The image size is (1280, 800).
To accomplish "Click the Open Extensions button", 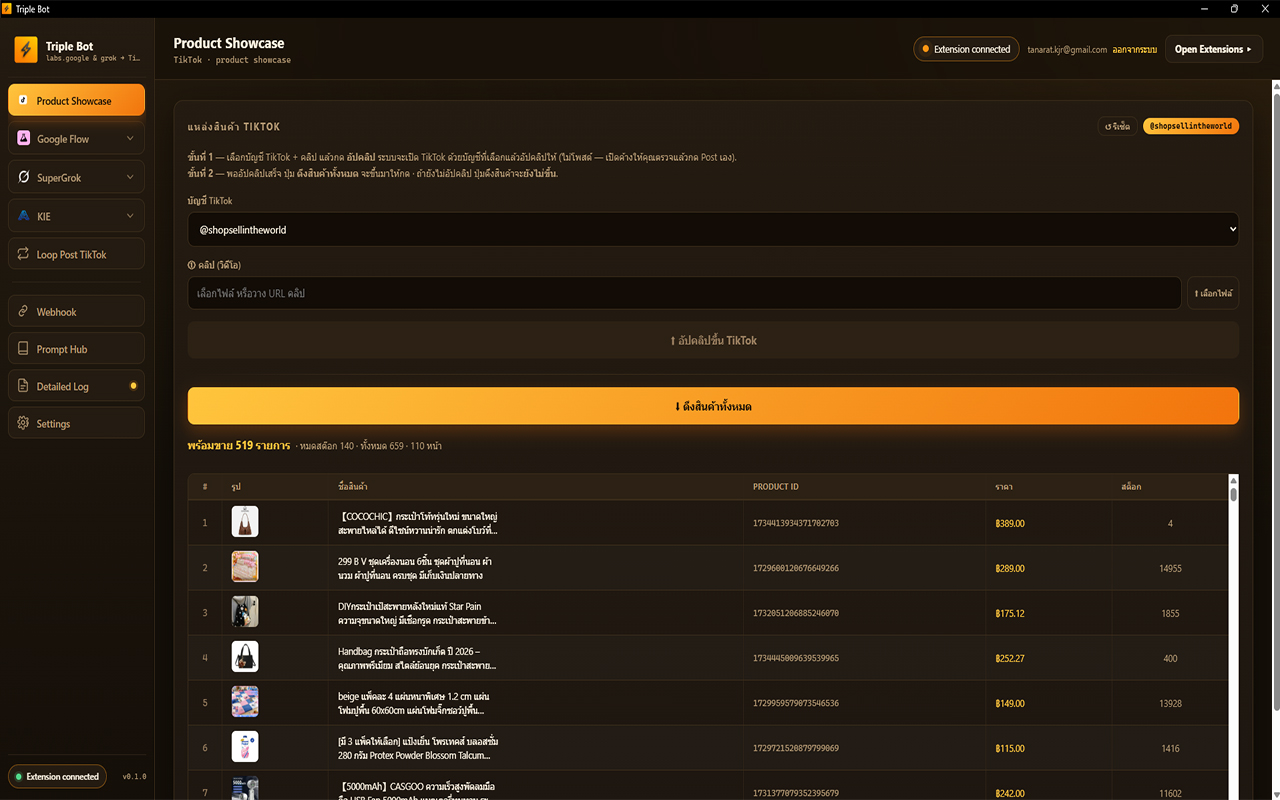I will pos(1214,49).
